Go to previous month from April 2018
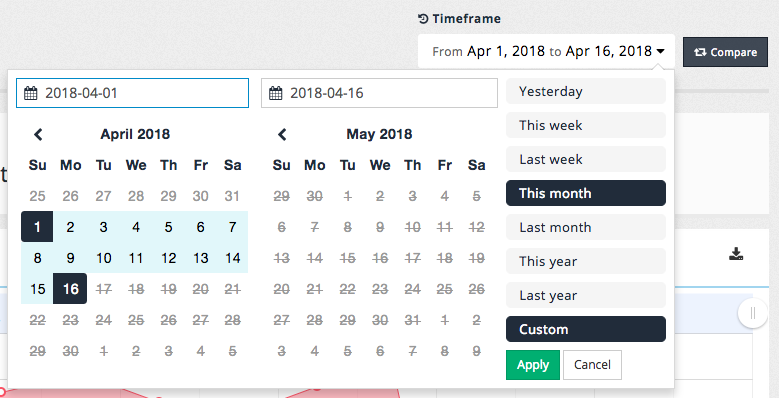 pyautogui.click(x=38, y=134)
